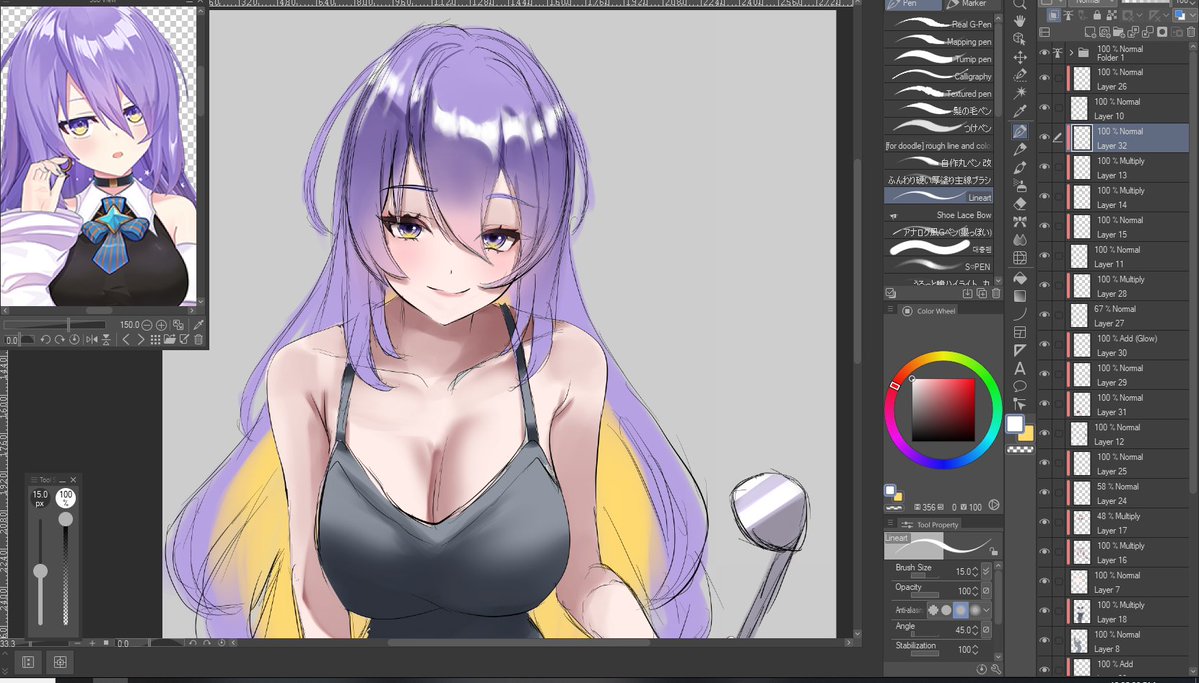Open the Tool Property panel menu

[891, 524]
